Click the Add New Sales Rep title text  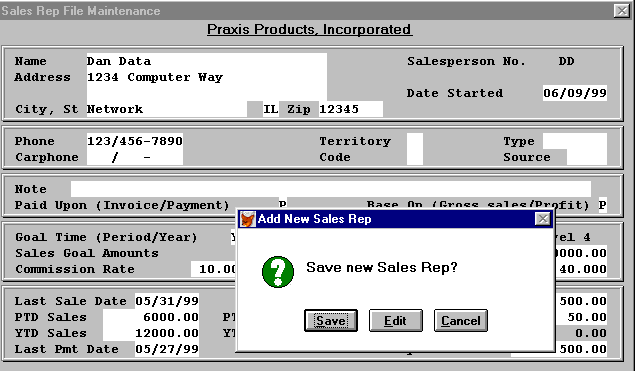point(314,219)
